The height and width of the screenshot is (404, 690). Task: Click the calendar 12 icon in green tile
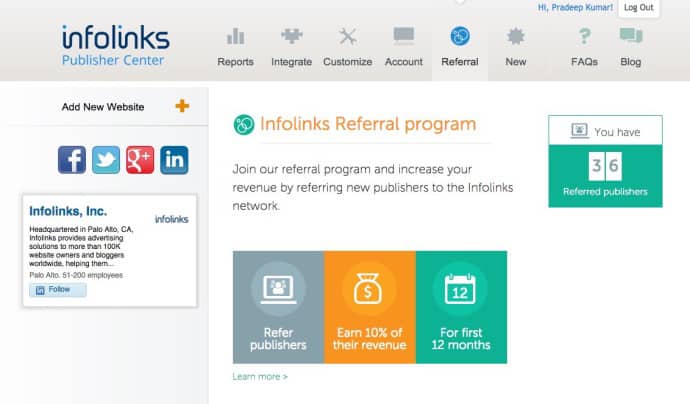click(460, 289)
